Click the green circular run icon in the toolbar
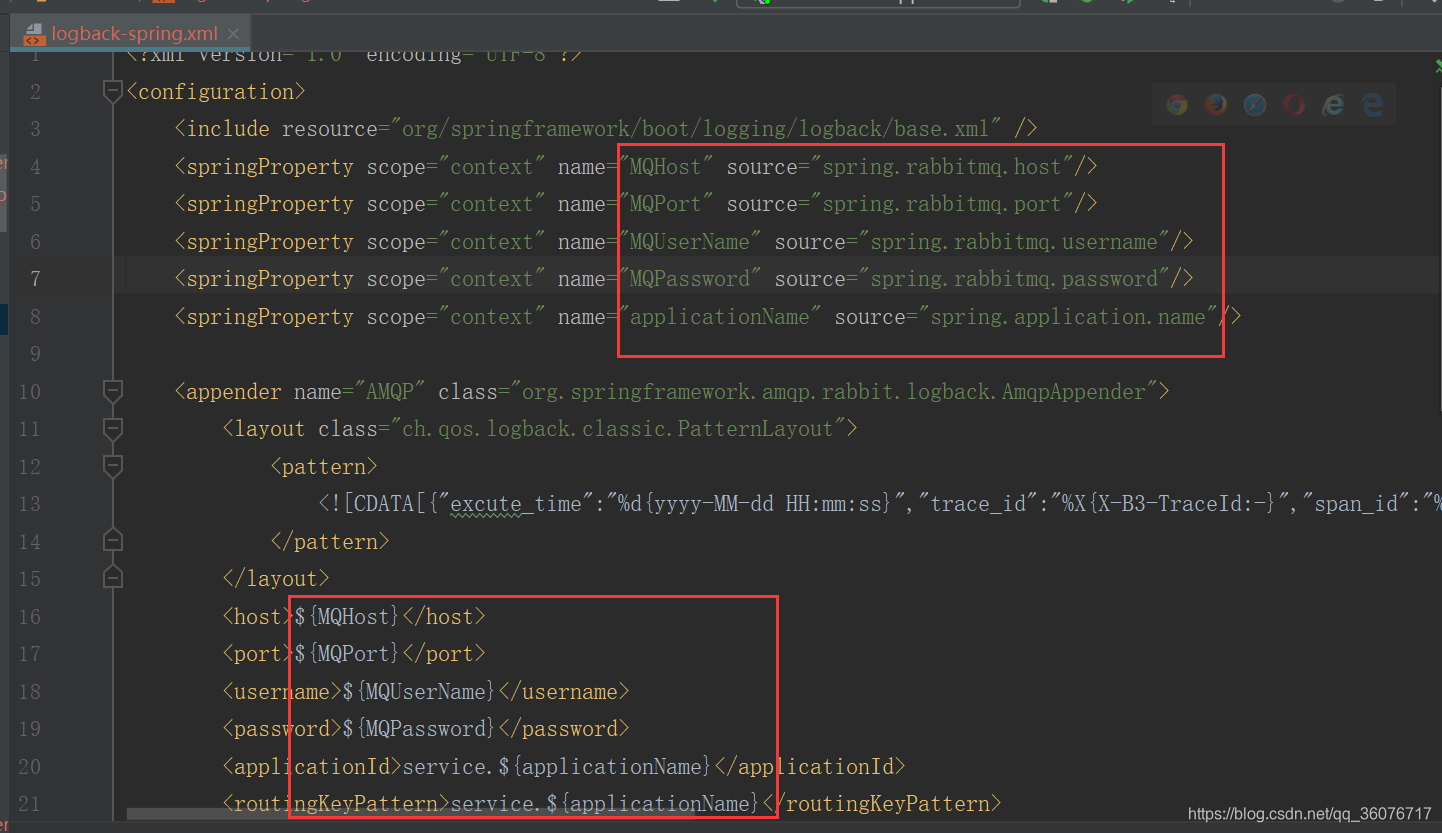This screenshot has width=1442, height=833. point(1088,4)
